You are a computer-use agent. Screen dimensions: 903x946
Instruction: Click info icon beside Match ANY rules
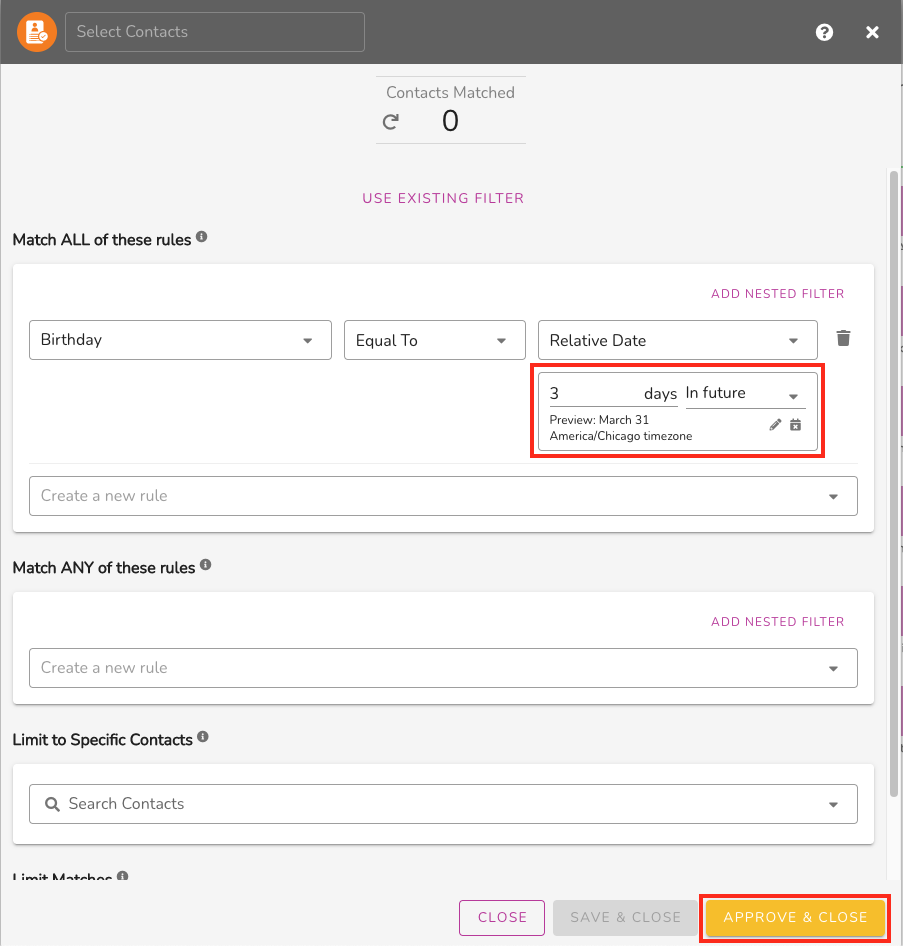click(206, 565)
